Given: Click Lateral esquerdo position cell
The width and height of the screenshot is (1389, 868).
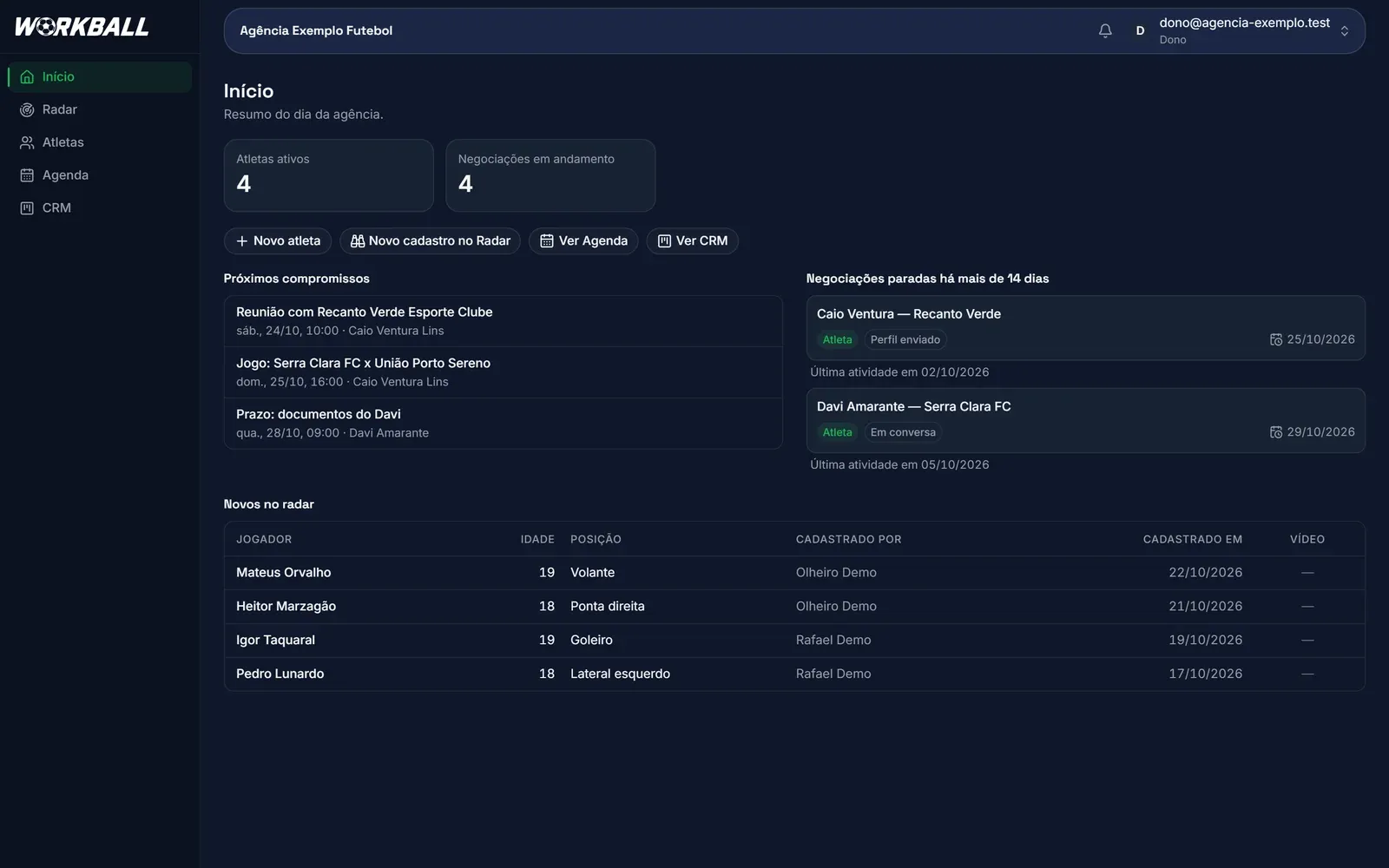Looking at the screenshot, I should point(620,674).
